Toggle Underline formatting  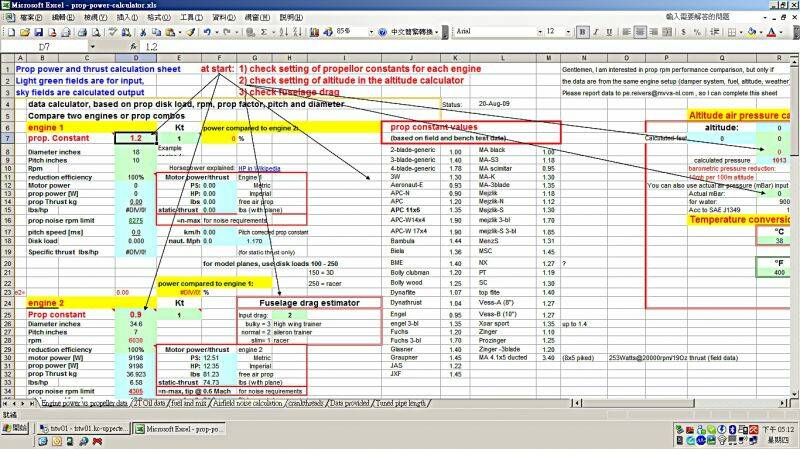tap(609, 32)
